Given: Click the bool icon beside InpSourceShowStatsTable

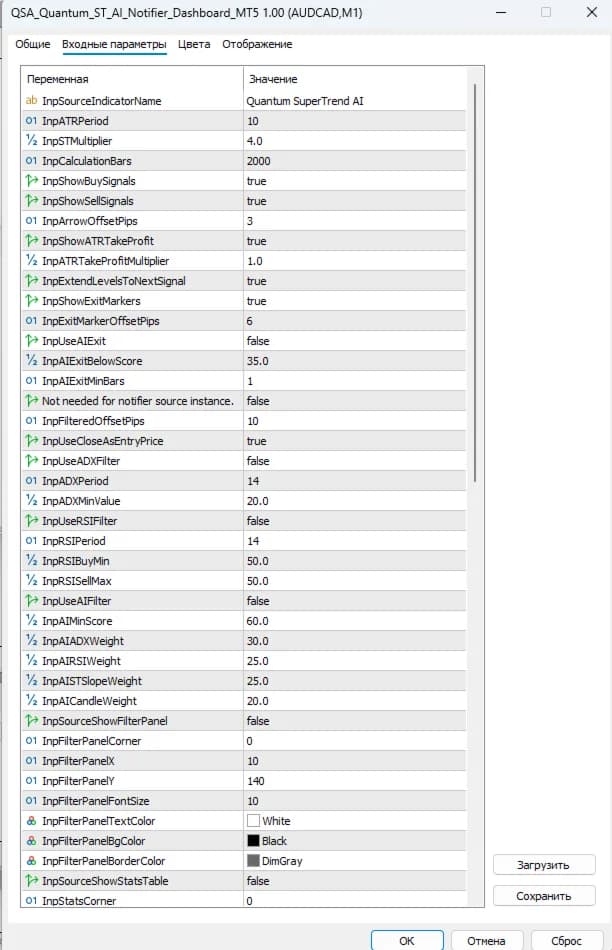Looking at the screenshot, I should [x=32, y=880].
